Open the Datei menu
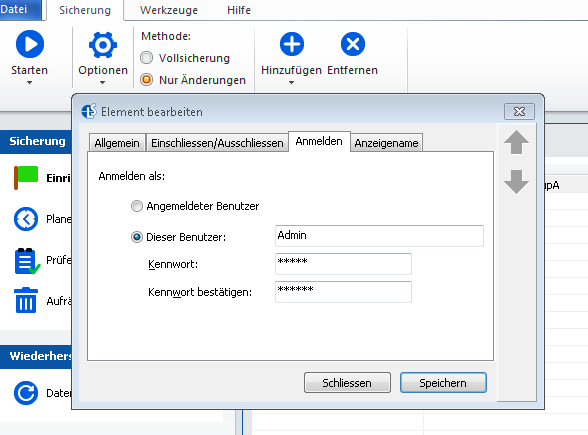 [x=20, y=10]
